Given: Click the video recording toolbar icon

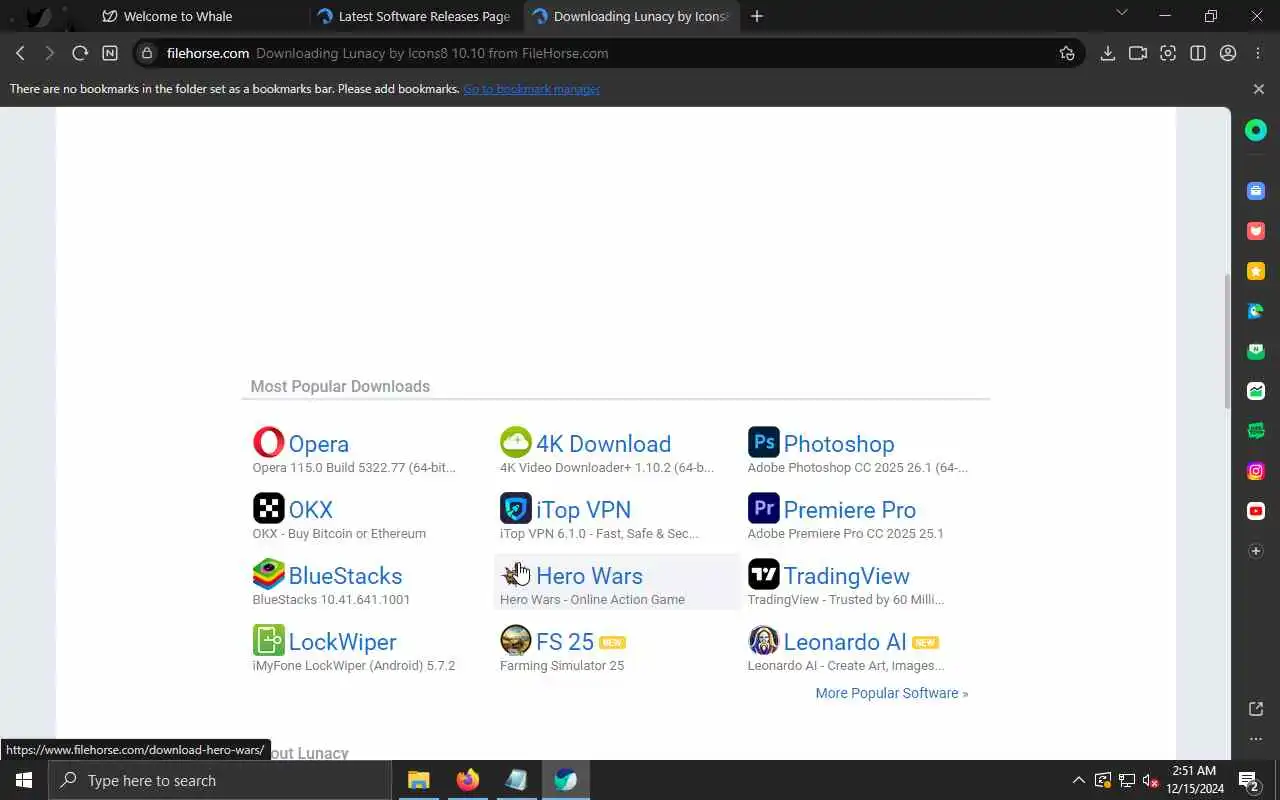Looking at the screenshot, I should (x=1137, y=53).
